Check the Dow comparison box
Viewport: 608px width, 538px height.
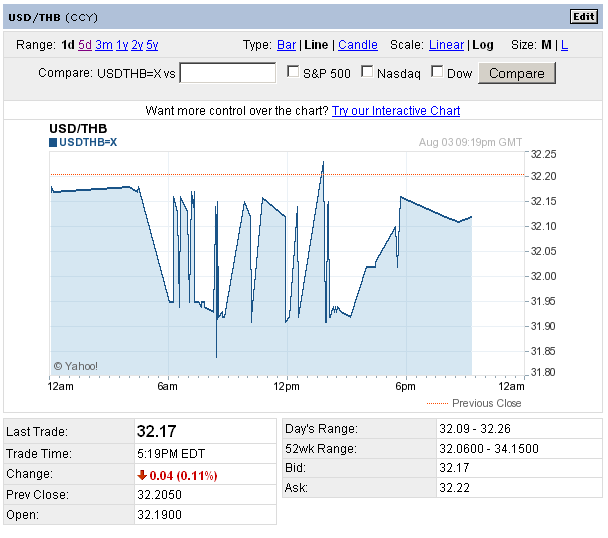click(437, 72)
